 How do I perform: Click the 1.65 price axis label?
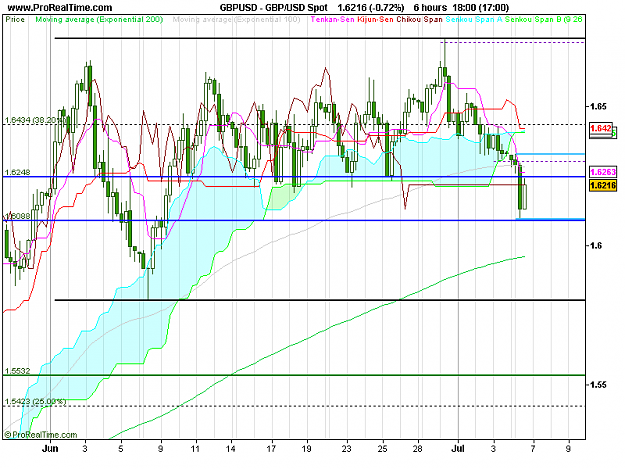pos(598,106)
